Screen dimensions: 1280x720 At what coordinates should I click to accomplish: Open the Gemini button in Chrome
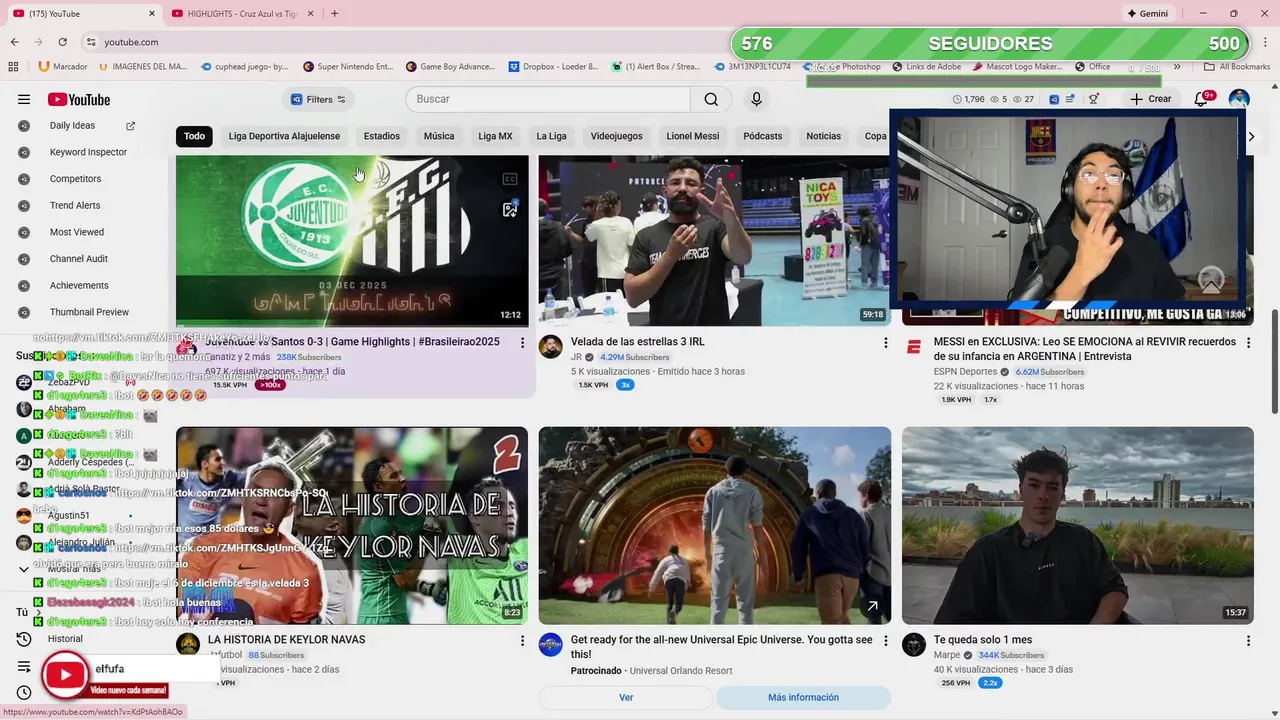[1148, 14]
